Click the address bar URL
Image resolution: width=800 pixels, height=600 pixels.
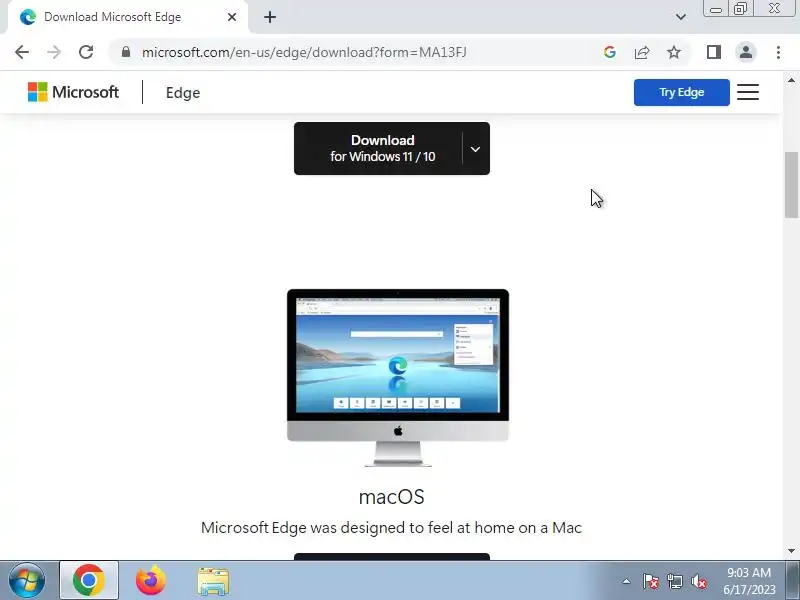pyautogui.click(x=304, y=52)
